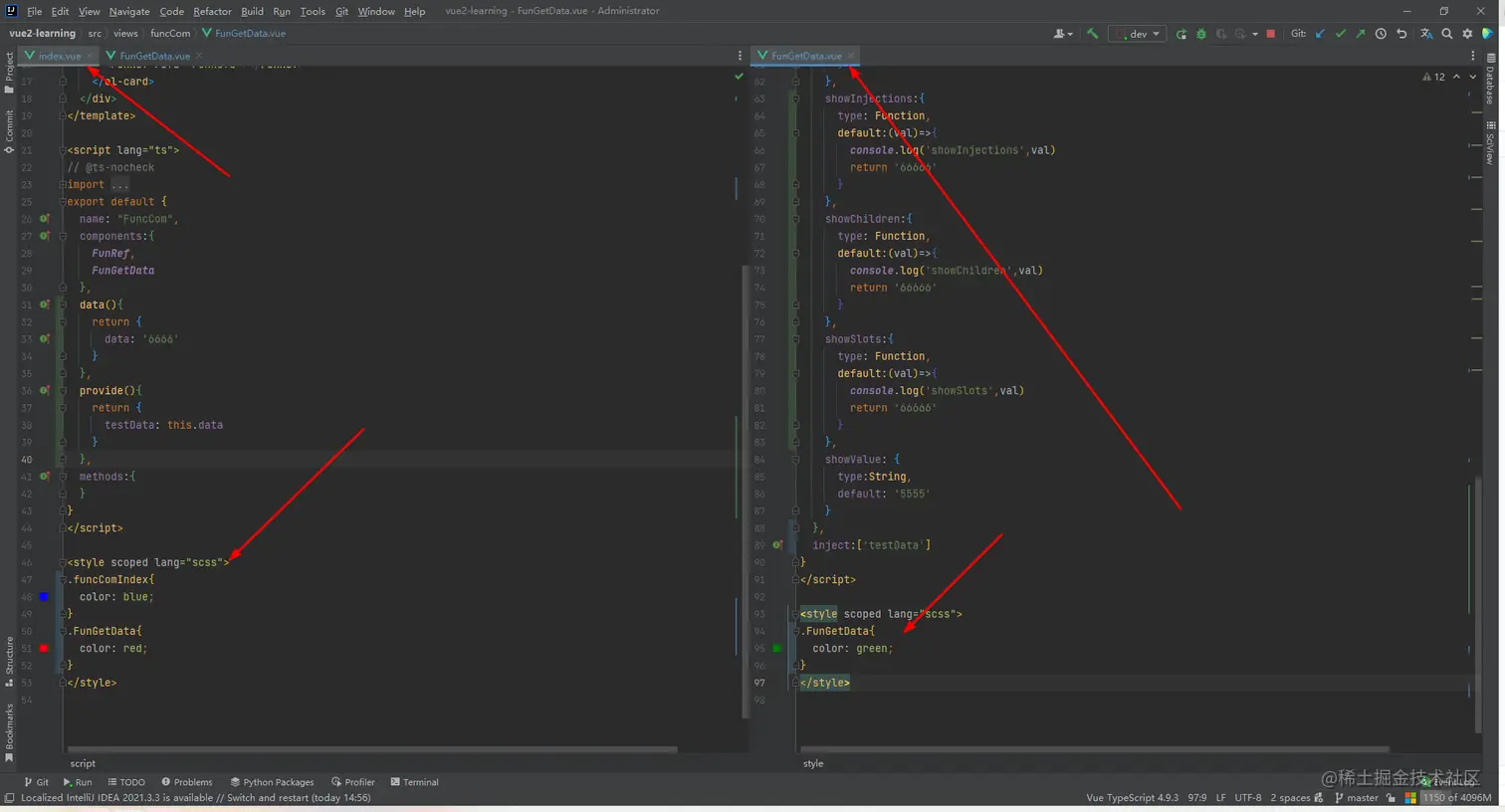This screenshot has width=1505, height=812.
Task: Click the Git Push green arrow
Action: (1361, 34)
